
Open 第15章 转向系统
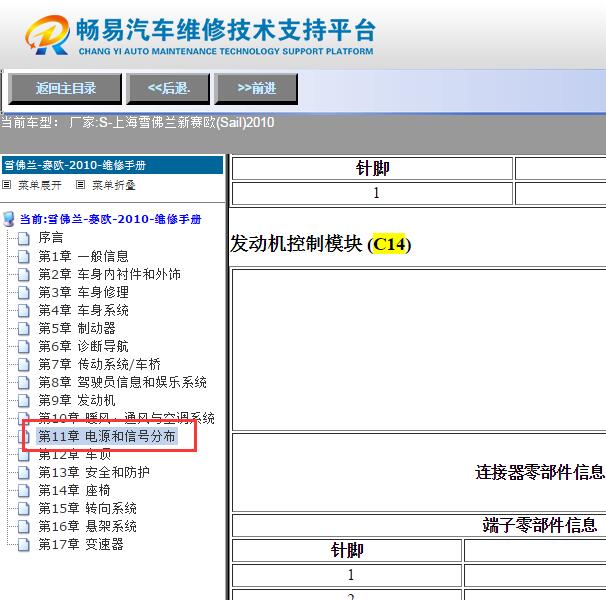(x=87, y=508)
